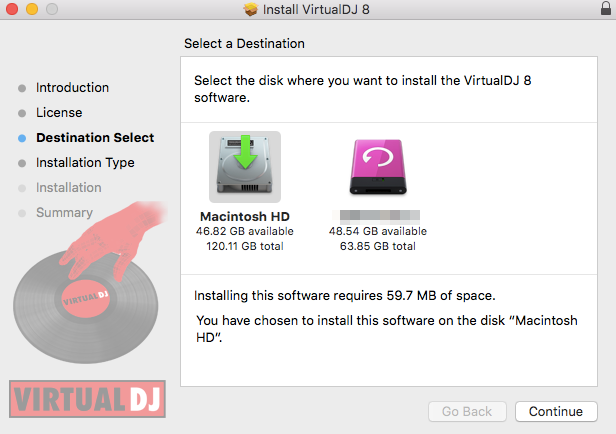Screen dimensions: 616x434
Task: Go to the License step
Action: coord(59,113)
